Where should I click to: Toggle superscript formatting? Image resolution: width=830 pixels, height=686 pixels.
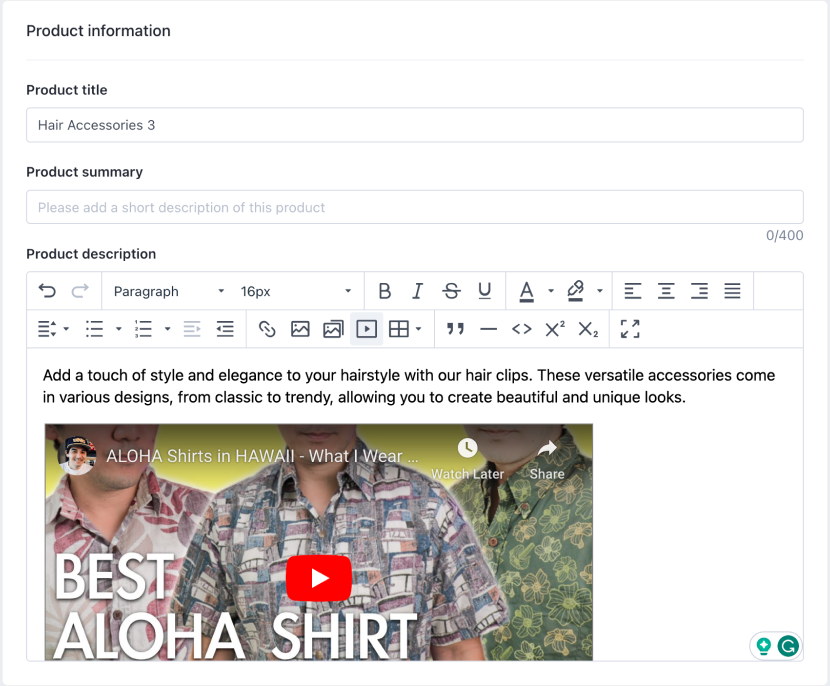(x=555, y=329)
